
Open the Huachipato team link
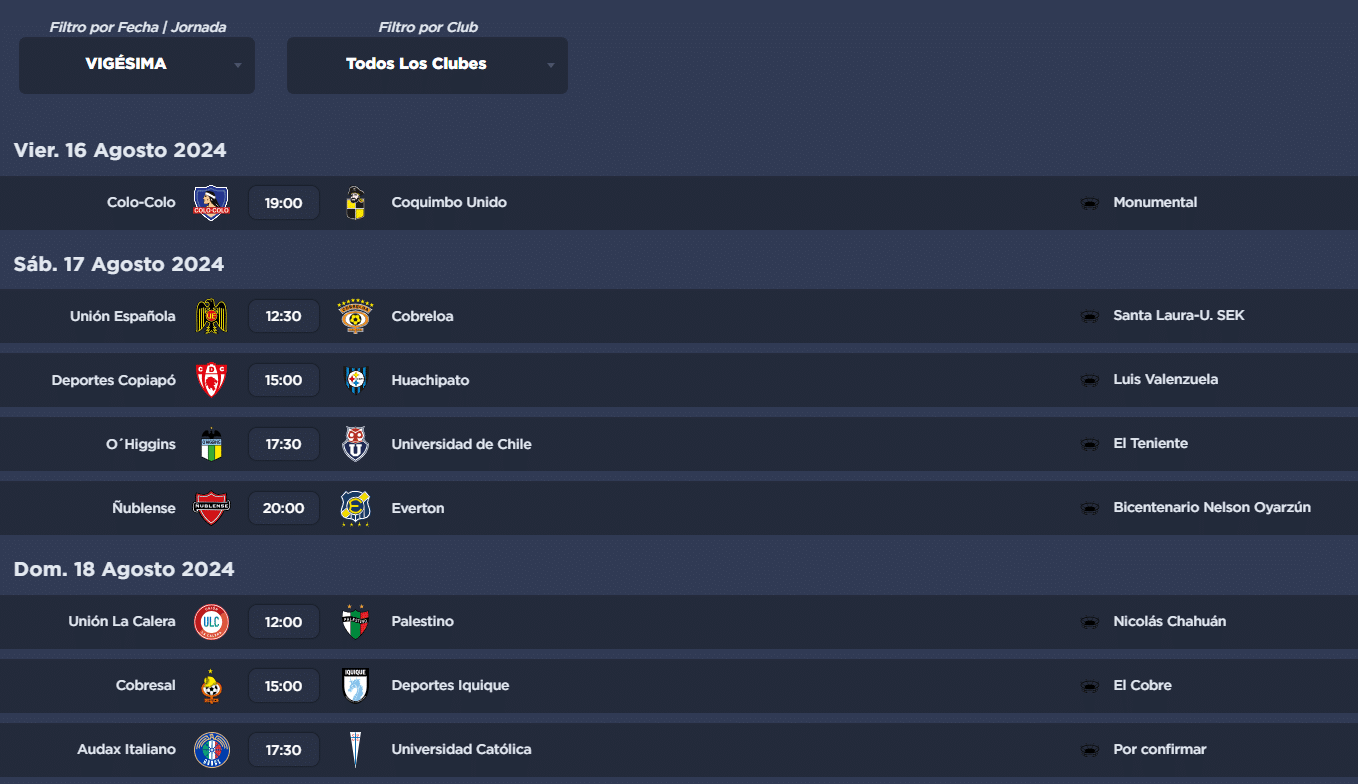(x=430, y=380)
